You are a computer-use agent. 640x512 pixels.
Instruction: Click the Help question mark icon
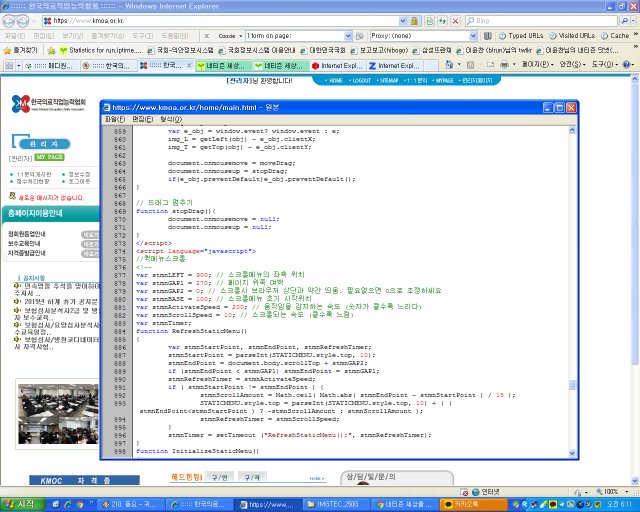coord(627,65)
